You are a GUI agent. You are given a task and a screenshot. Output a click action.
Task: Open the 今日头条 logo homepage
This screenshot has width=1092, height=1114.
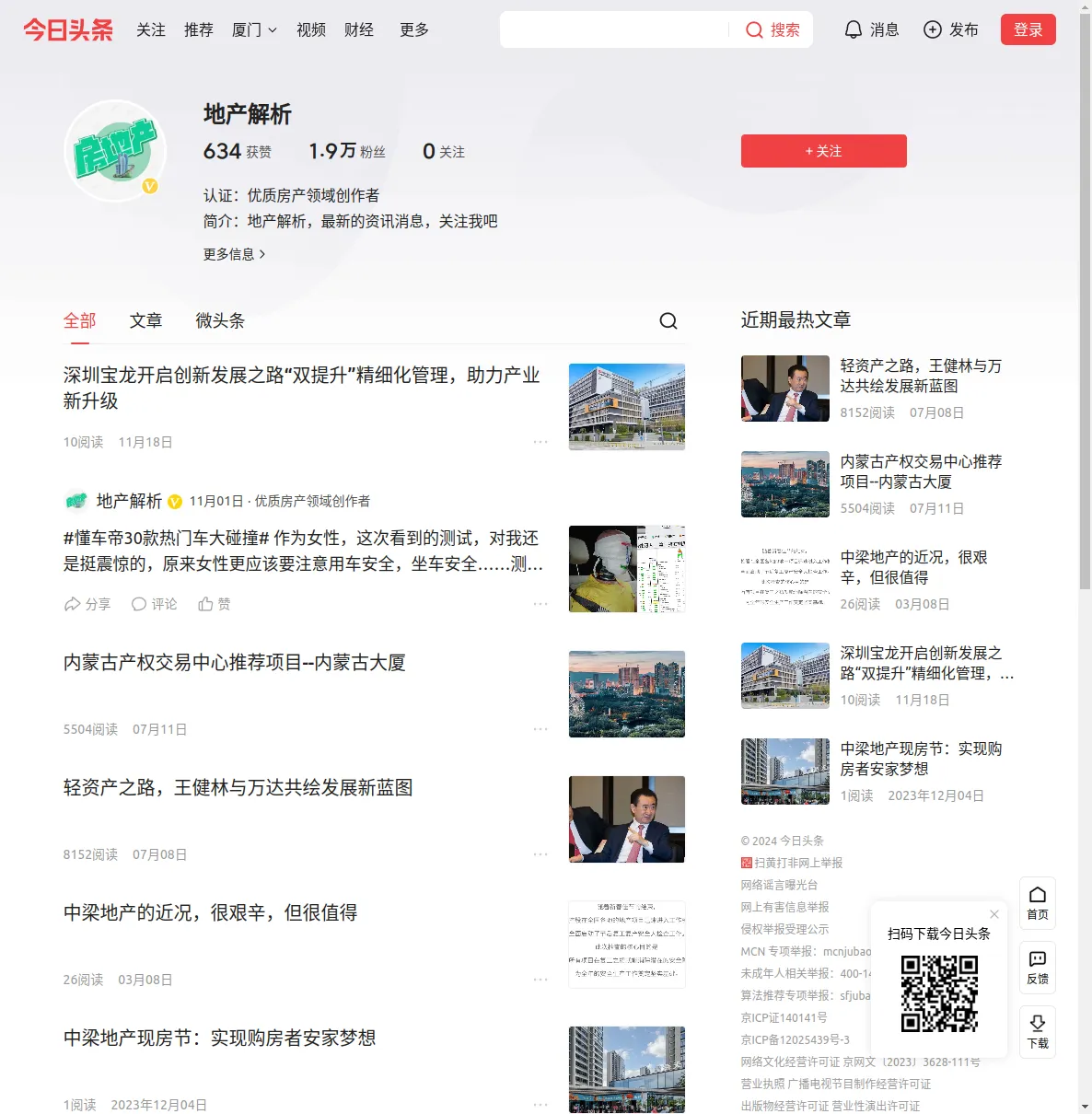(68, 29)
